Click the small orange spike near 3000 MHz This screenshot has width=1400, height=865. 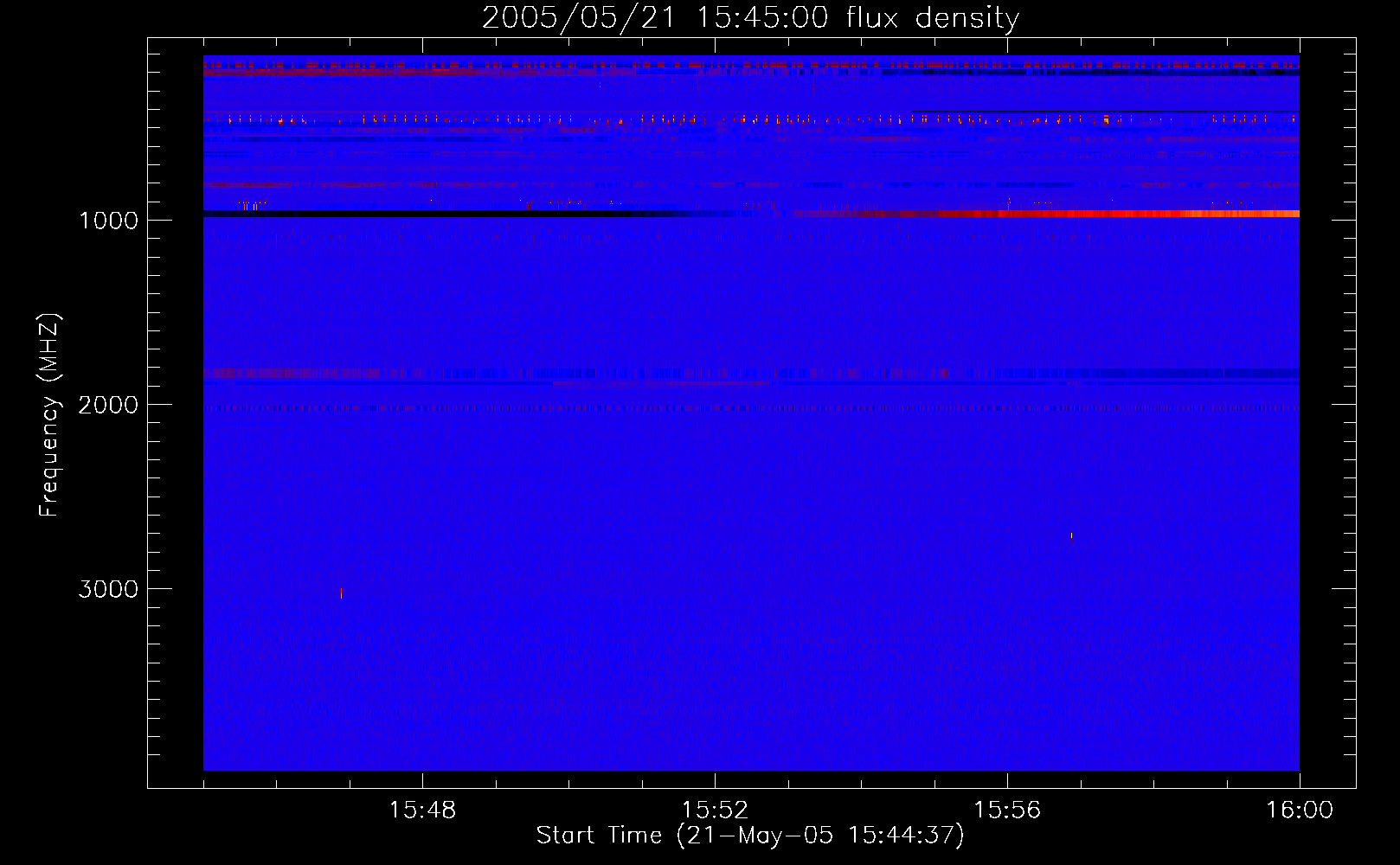coord(341,593)
